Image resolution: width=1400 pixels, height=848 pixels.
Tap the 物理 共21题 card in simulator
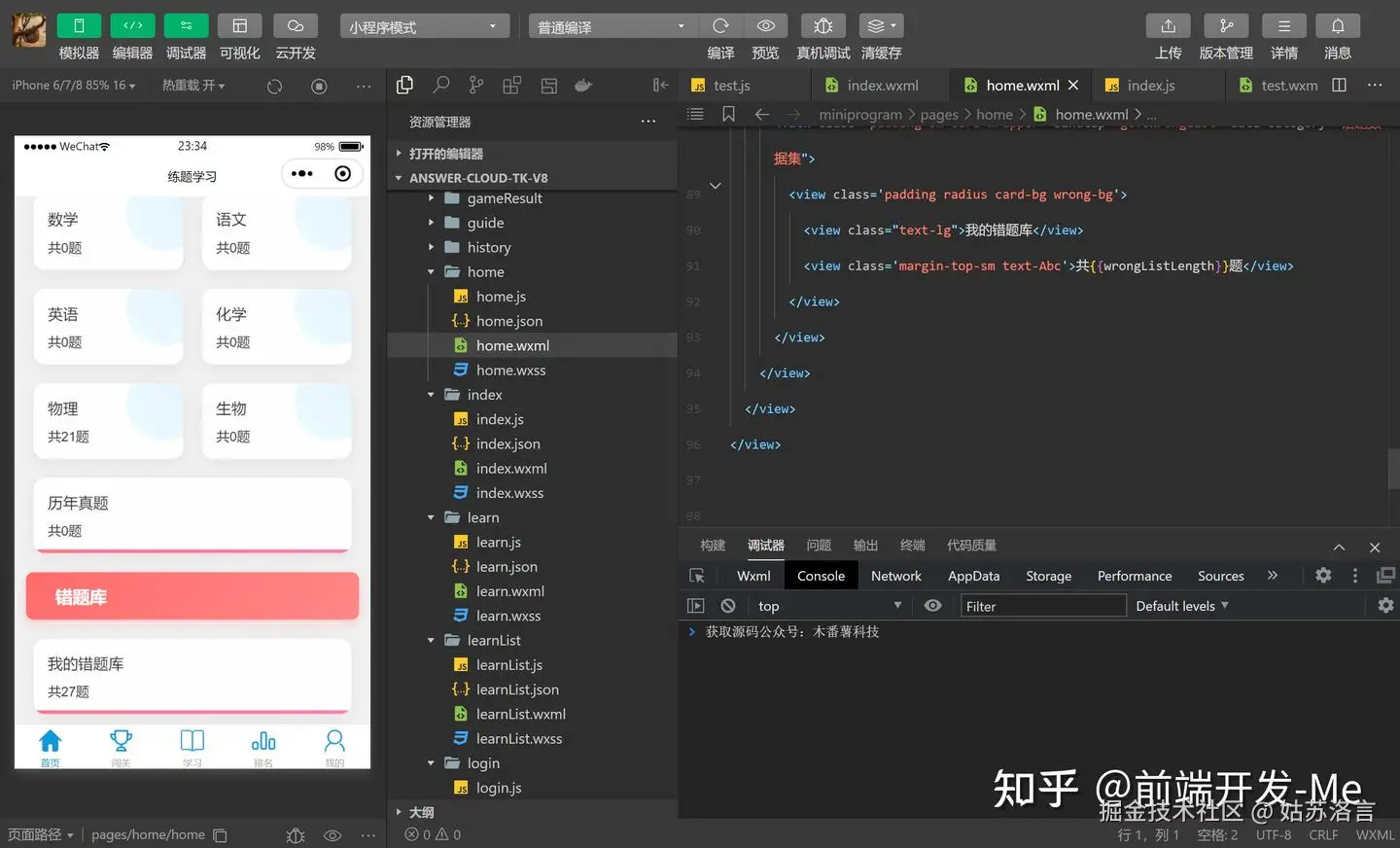coord(108,421)
